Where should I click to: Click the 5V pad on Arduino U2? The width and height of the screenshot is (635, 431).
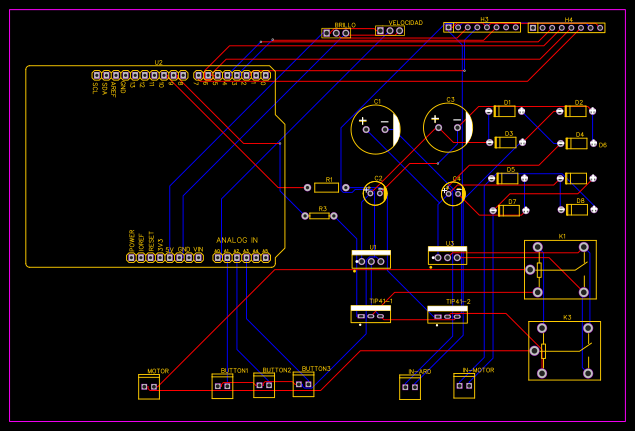tap(170, 258)
